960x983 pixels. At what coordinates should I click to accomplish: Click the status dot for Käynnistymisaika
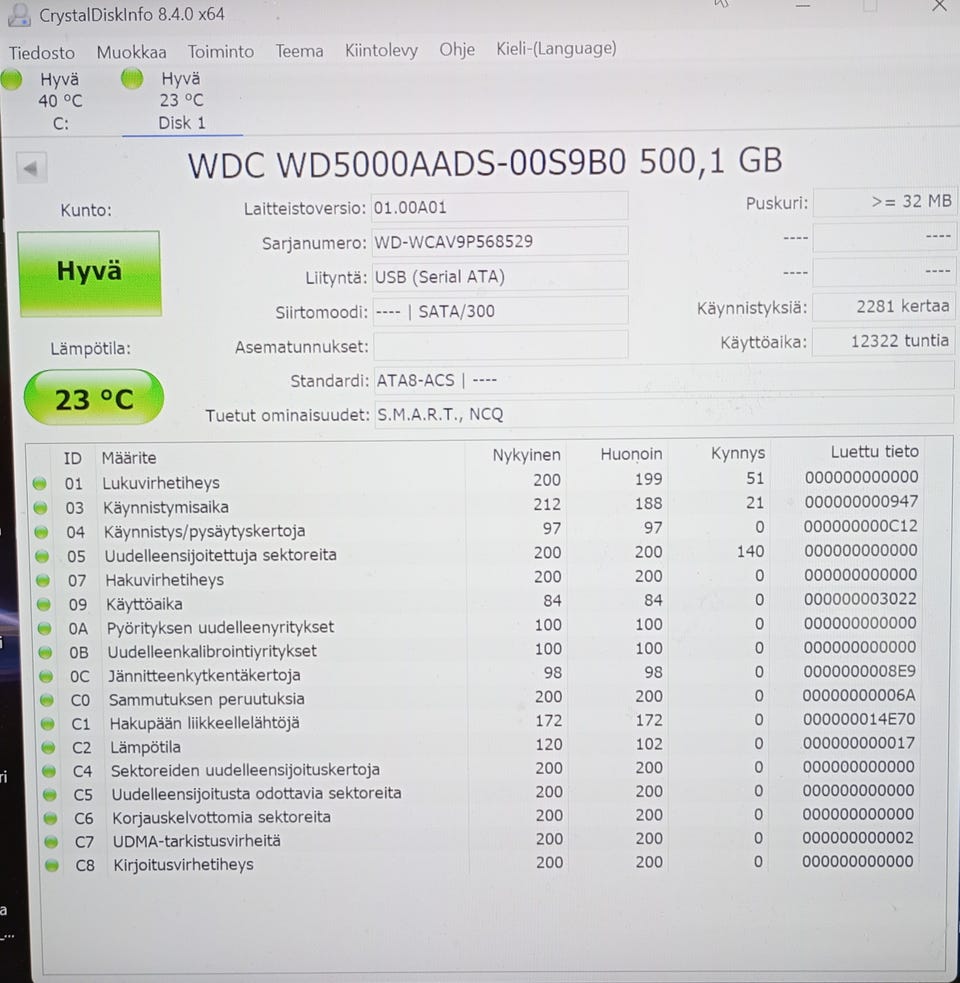[40, 508]
